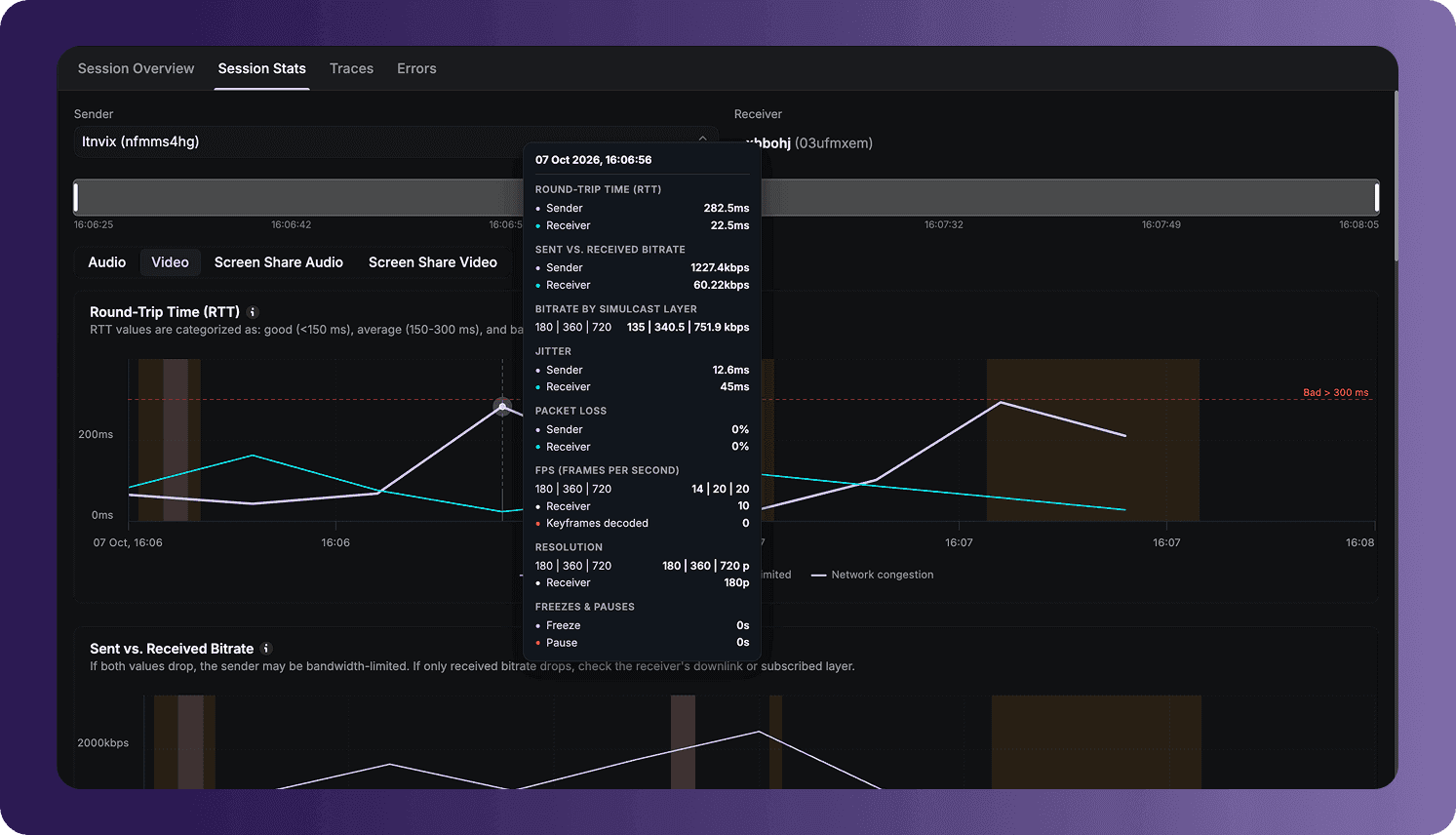
Task: Click the Receiver RTT value "22.5ms"
Action: pyautogui.click(x=729, y=225)
